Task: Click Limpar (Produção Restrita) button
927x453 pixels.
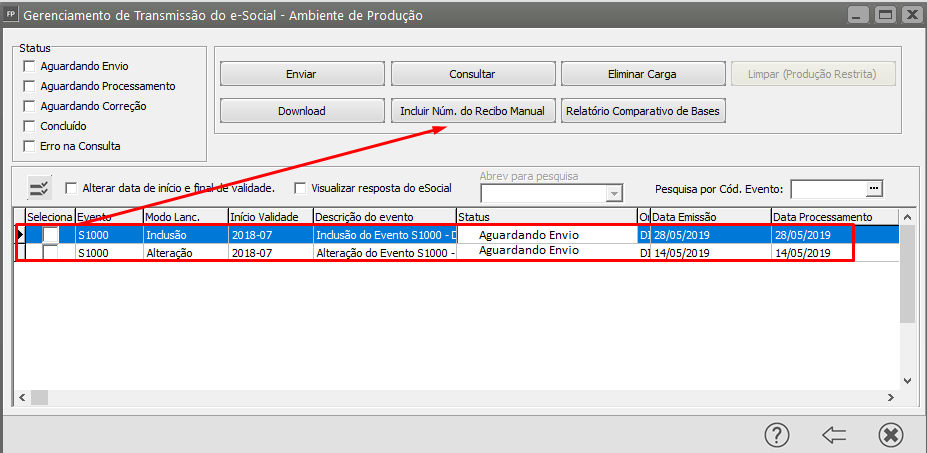Action: click(x=812, y=75)
